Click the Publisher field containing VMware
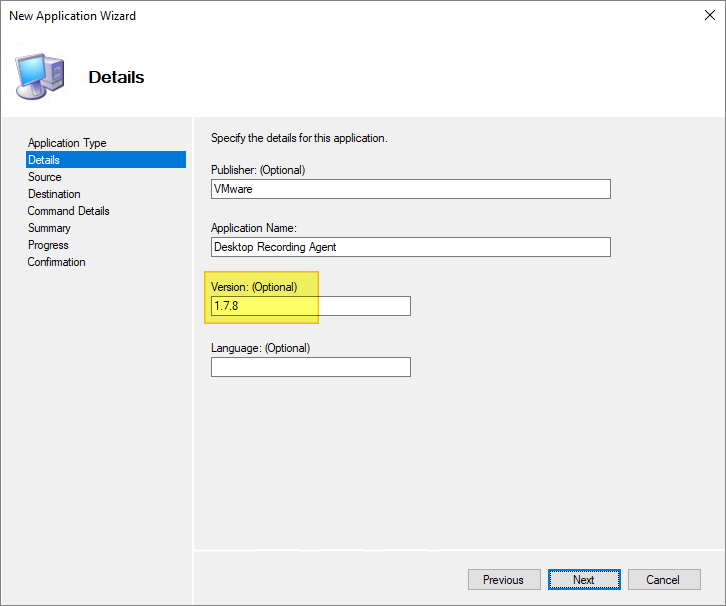This screenshot has width=726, height=606. (x=410, y=189)
